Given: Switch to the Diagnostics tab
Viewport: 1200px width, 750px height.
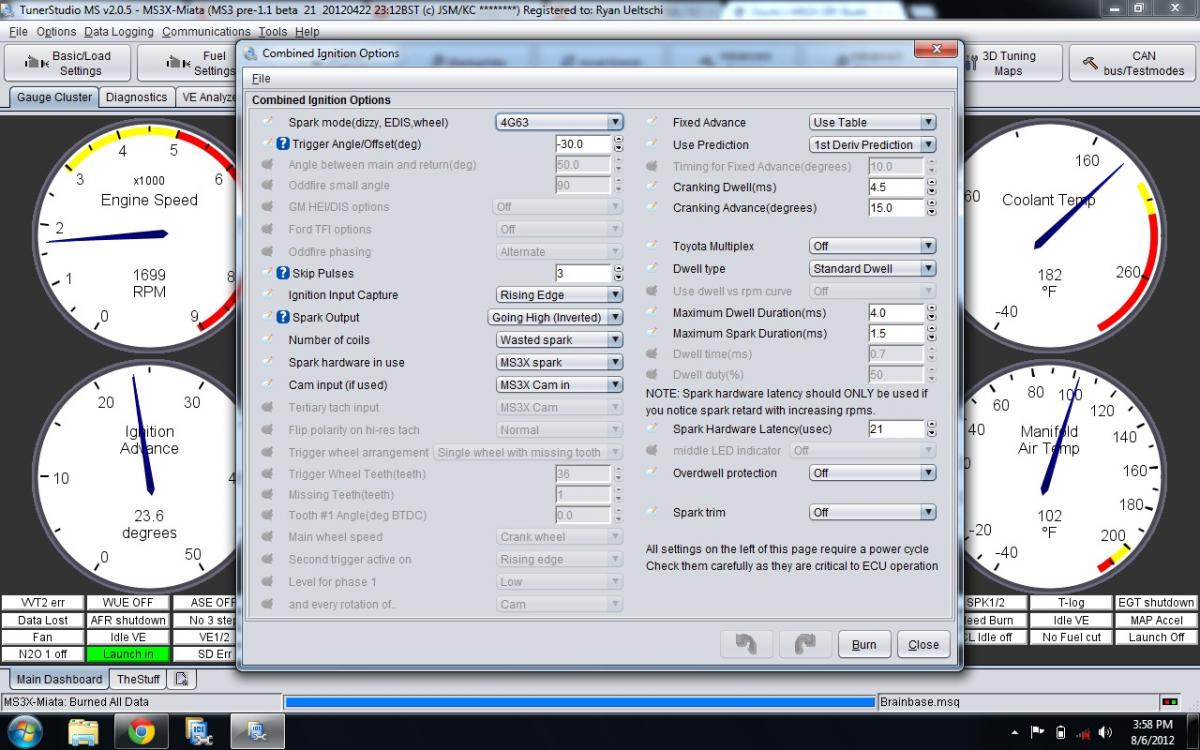Looking at the screenshot, I should tap(136, 97).
